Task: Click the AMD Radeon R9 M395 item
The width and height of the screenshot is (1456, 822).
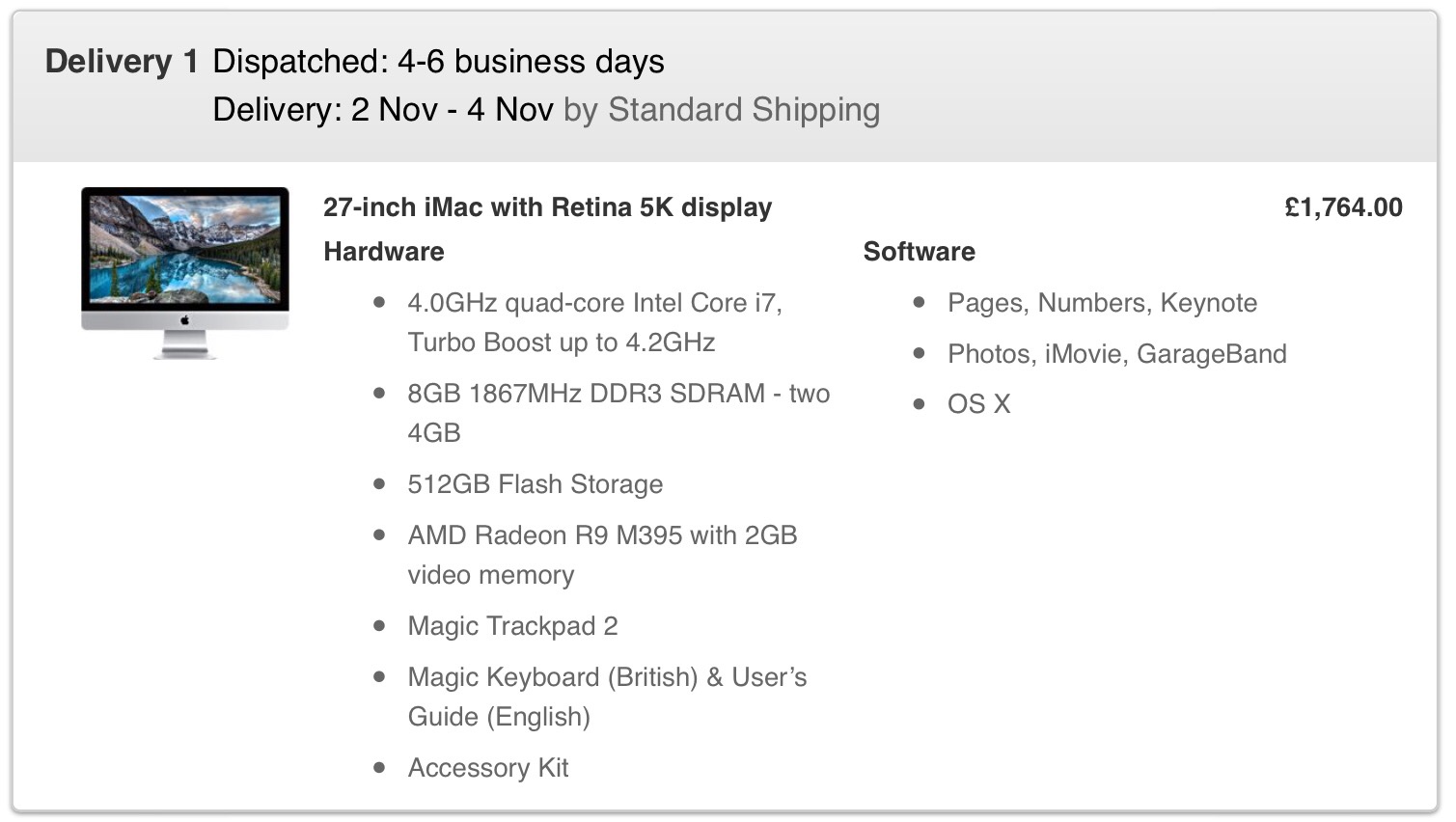Action: tap(602, 535)
